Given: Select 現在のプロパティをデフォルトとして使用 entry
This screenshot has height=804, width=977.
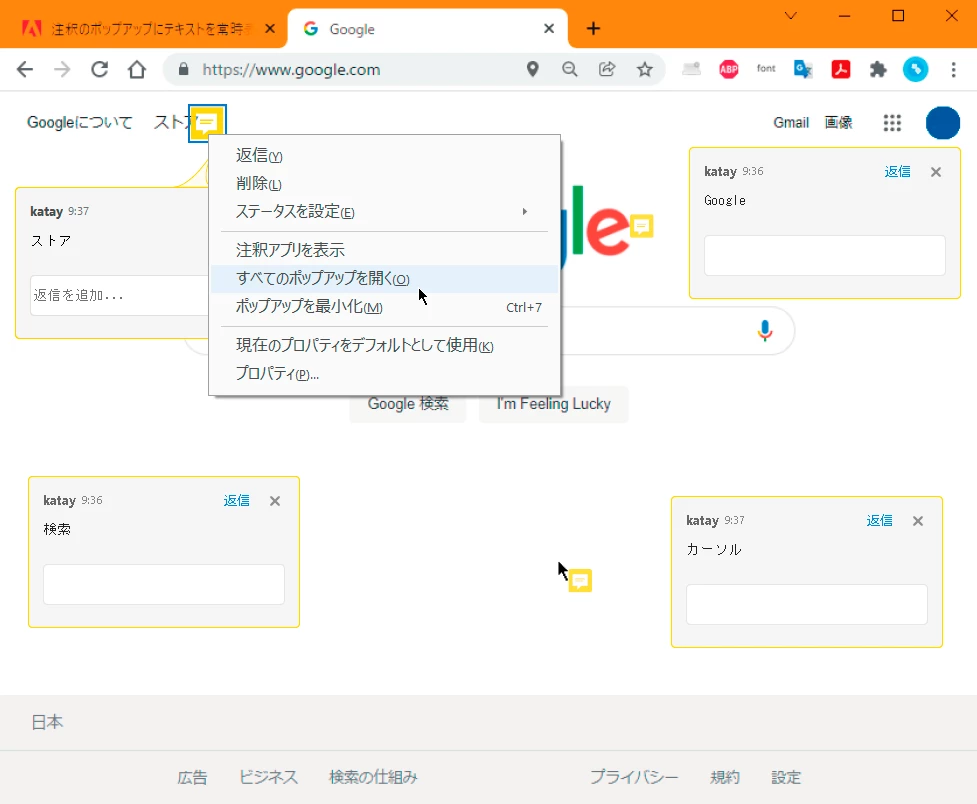Looking at the screenshot, I should point(384,345).
